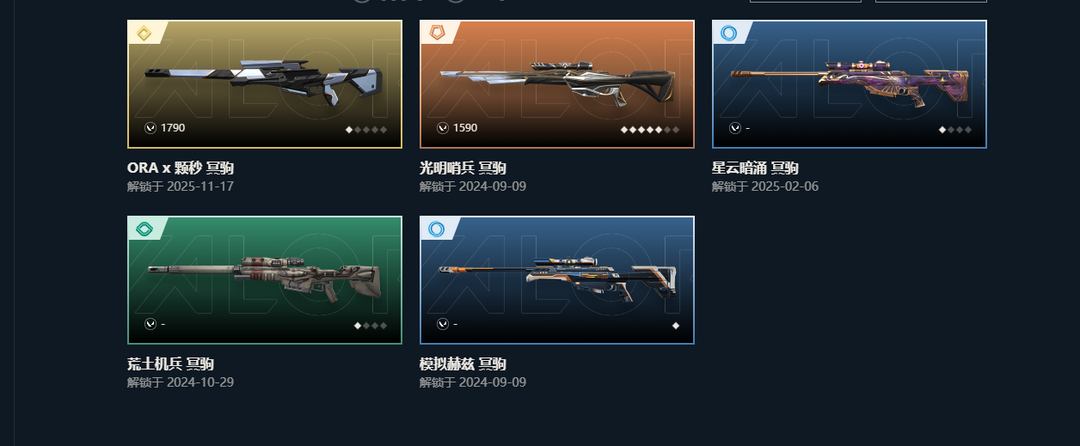Click the VP icon on the 星云暗涌 card

click(x=735, y=128)
